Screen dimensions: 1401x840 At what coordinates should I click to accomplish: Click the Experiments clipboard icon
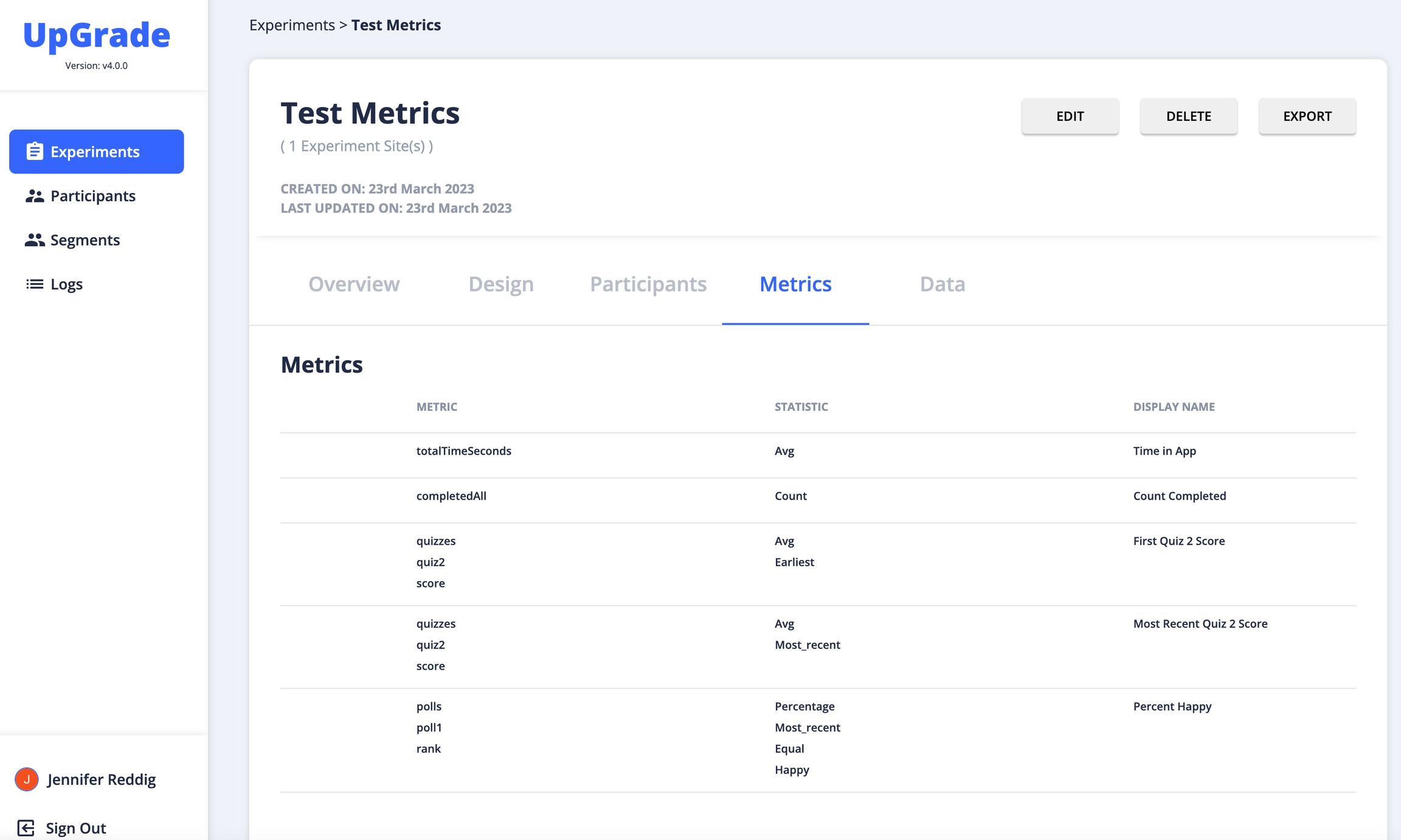click(x=35, y=151)
